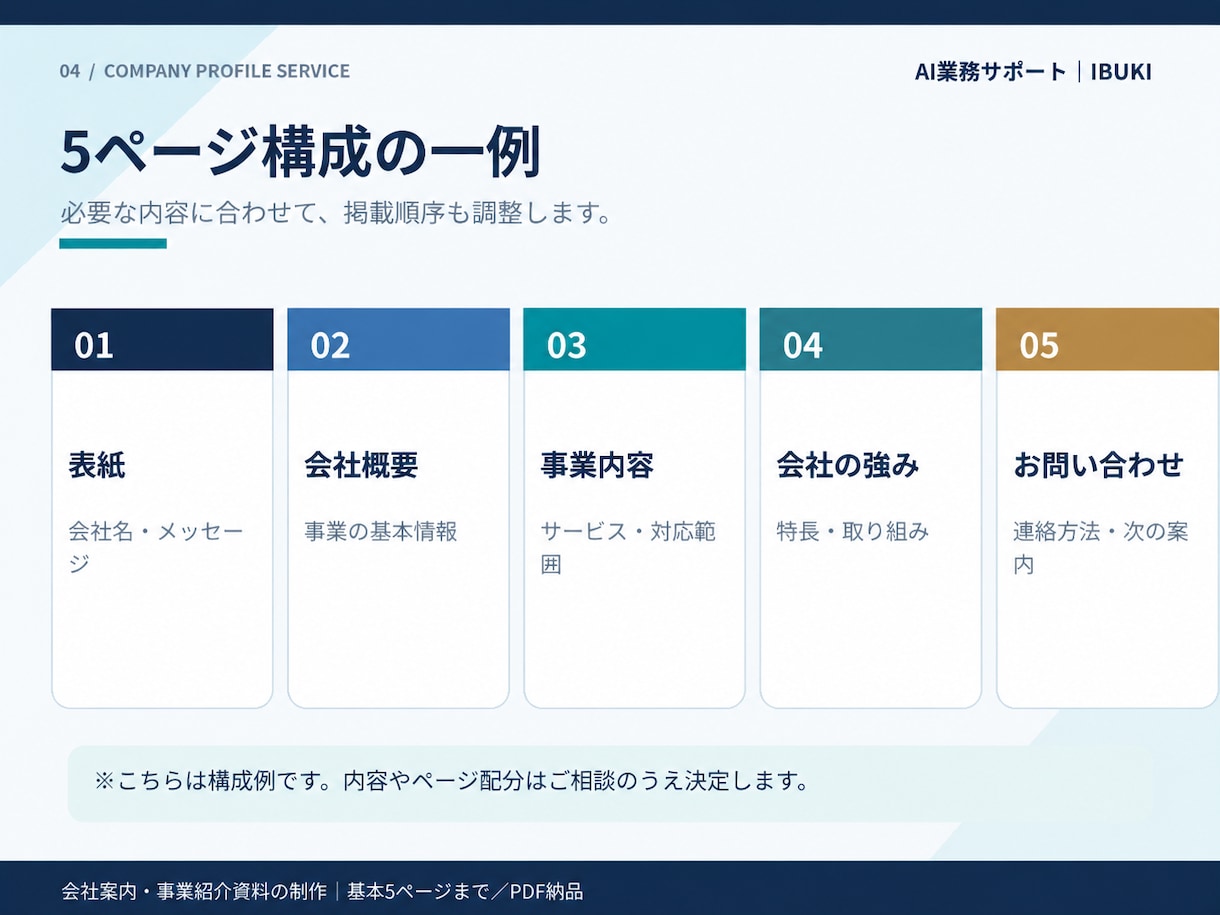Viewport: 1220px width, 915px height.
Task: Select the card heading 事業内容
Action: pos(597,465)
